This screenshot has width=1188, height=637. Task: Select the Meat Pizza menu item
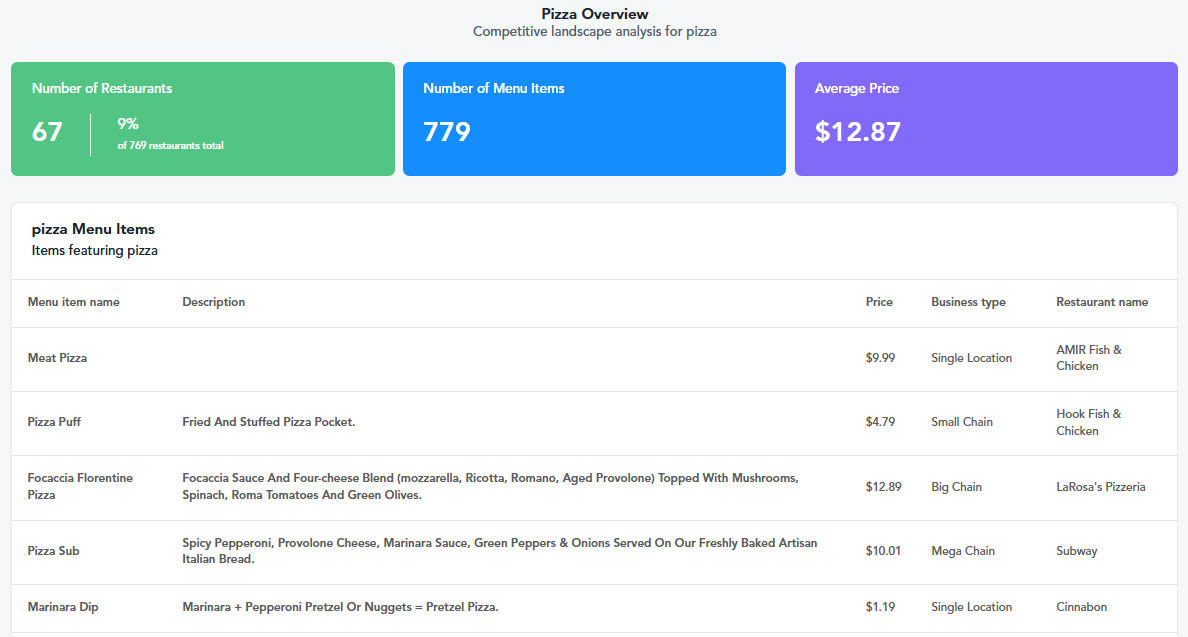click(57, 358)
